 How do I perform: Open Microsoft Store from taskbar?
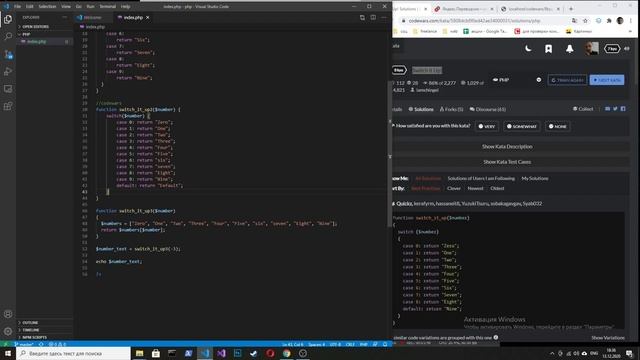click(x=156, y=353)
